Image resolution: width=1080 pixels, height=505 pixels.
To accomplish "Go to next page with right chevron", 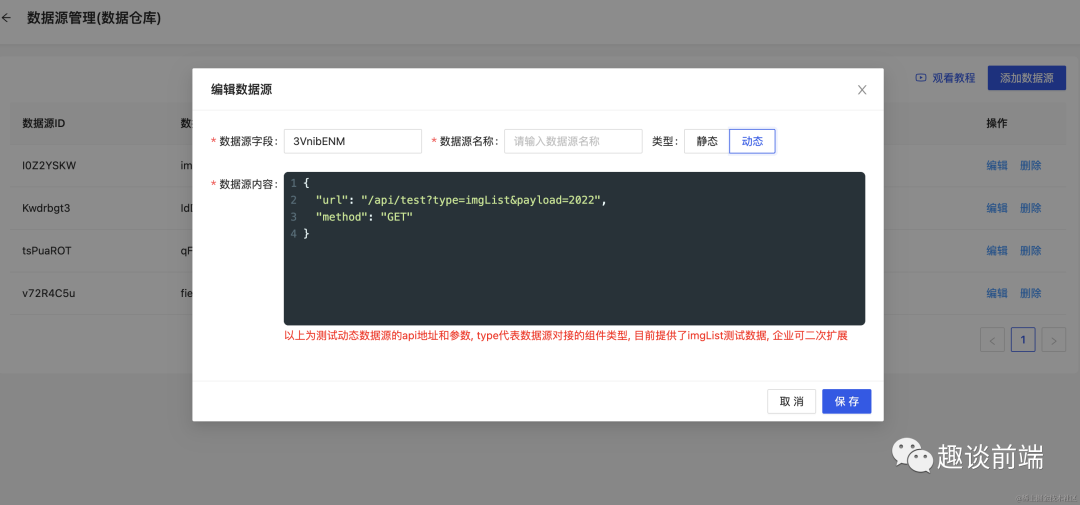I will (x=1054, y=340).
